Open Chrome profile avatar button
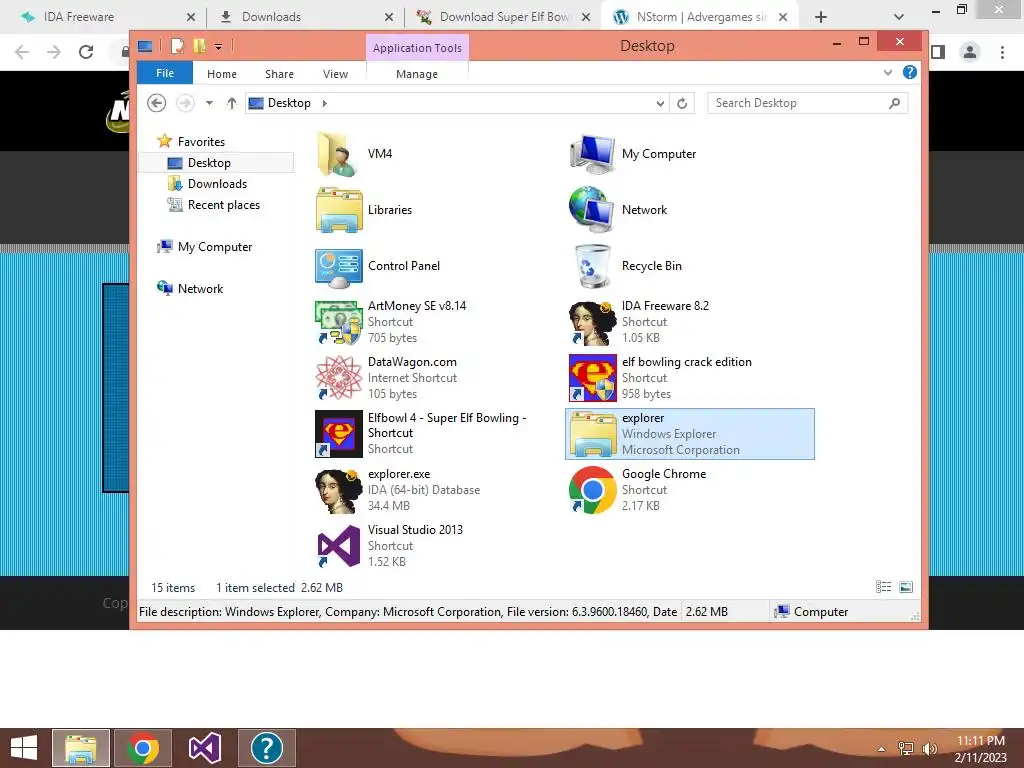This screenshot has width=1024, height=768. click(x=970, y=52)
